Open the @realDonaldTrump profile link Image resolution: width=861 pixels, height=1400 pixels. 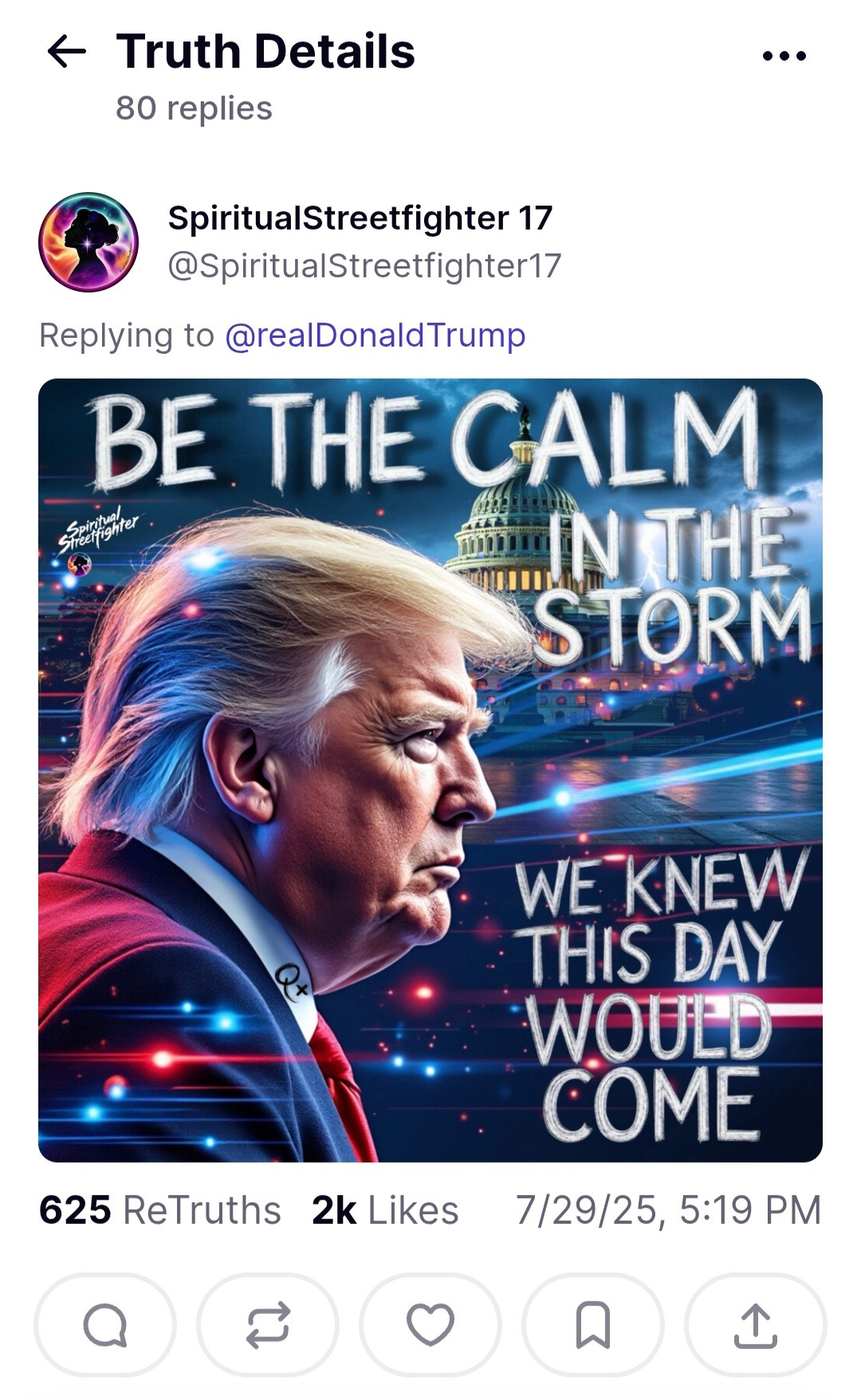pyautogui.click(x=375, y=335)
